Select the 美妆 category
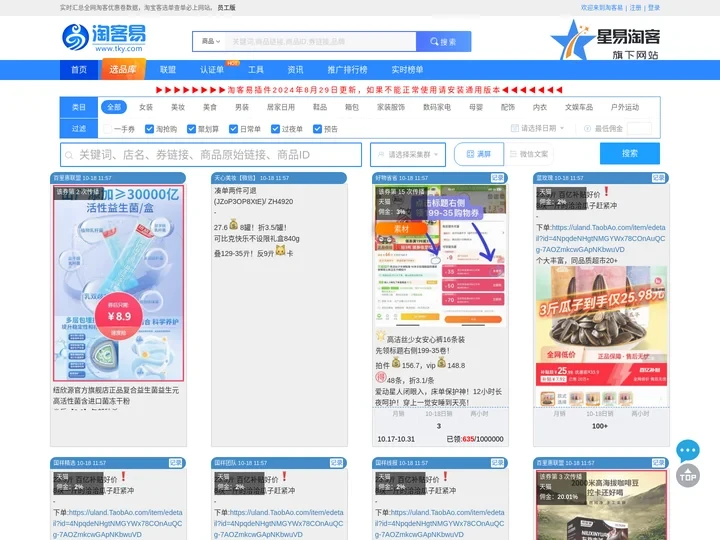The height and width of the screenshot is (540, 720). tap(178, 107)
